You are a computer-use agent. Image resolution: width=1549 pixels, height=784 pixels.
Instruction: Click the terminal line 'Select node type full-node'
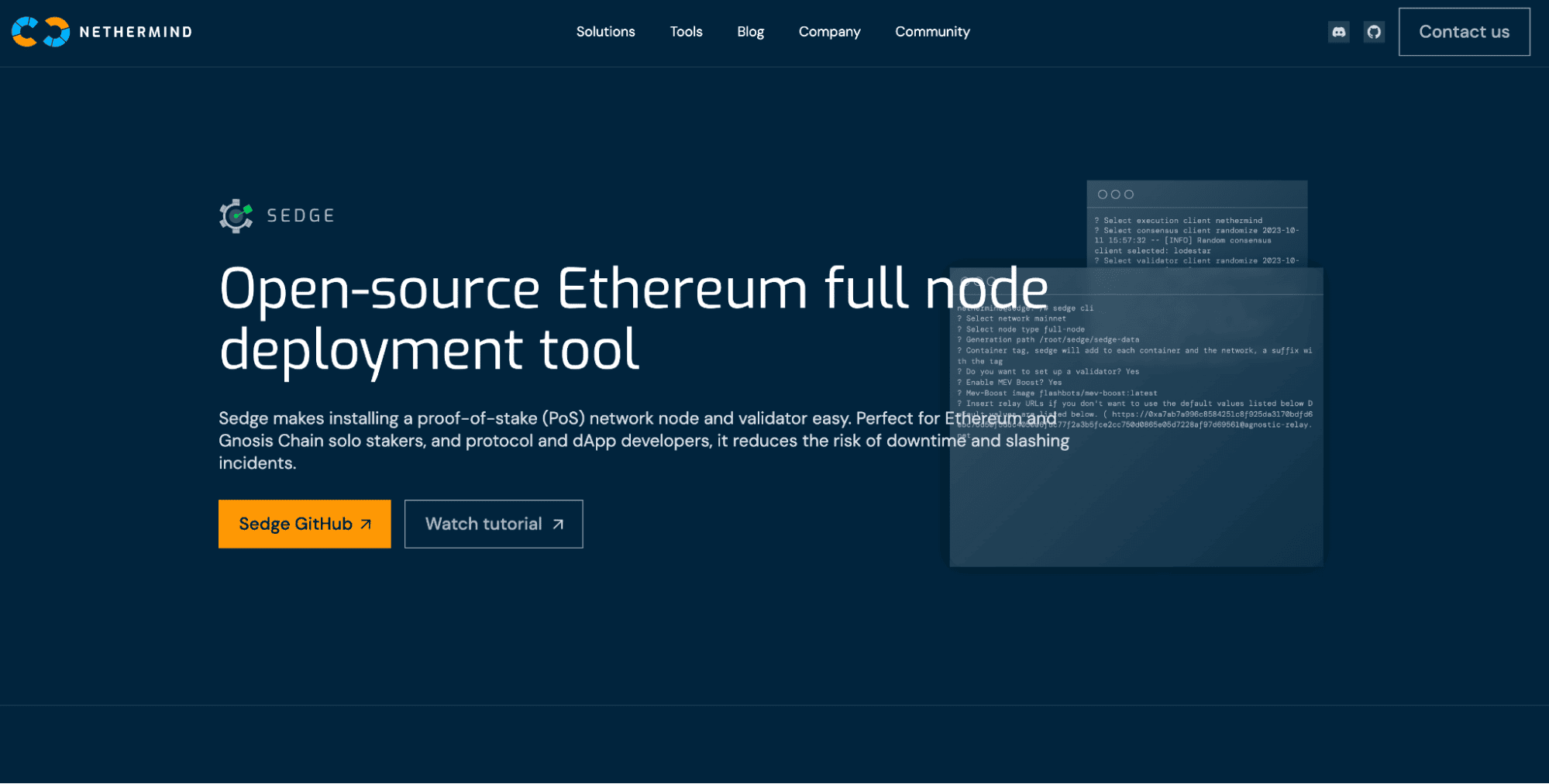1021,330
